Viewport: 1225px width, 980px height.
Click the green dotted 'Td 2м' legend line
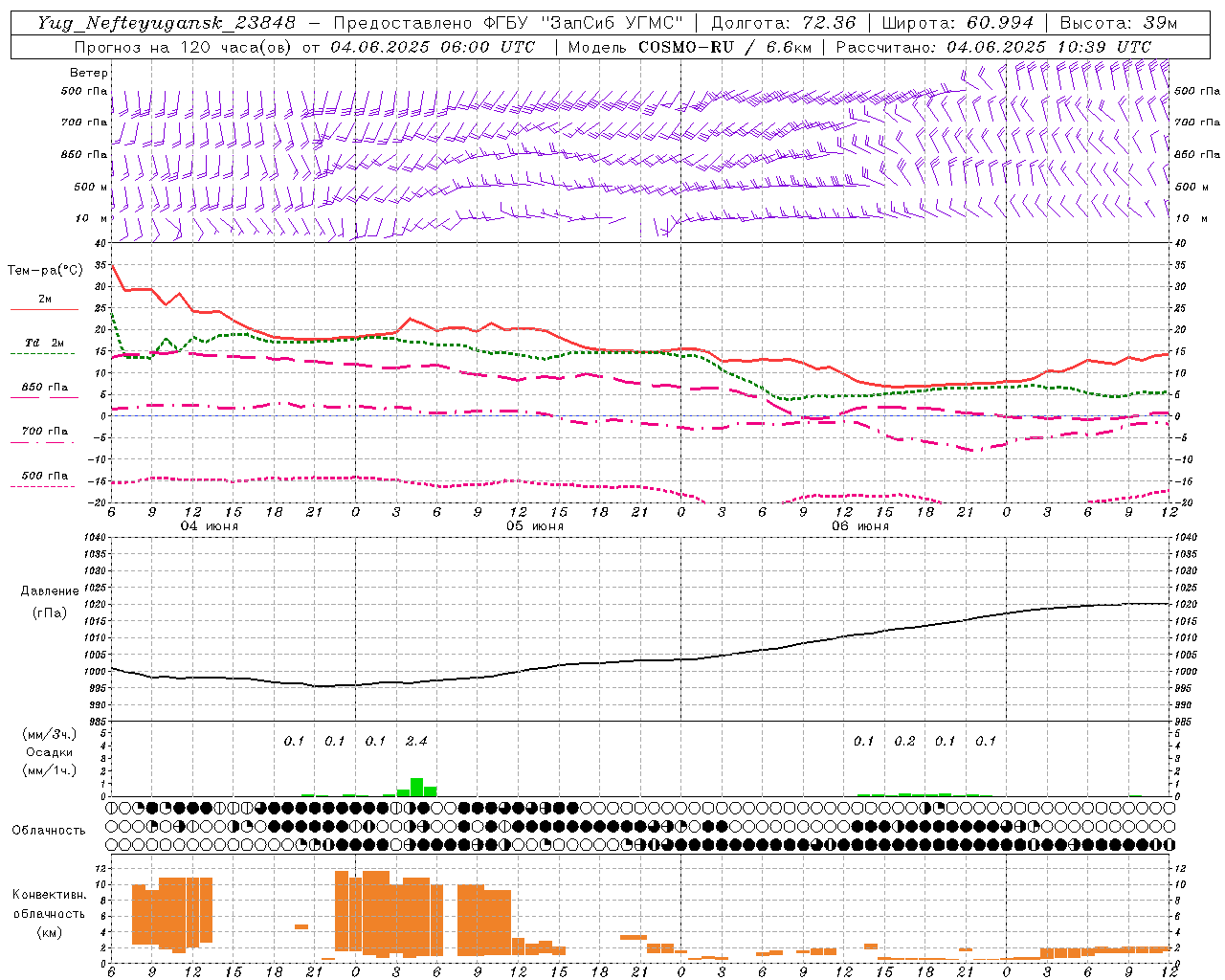(x=43, y=354)
